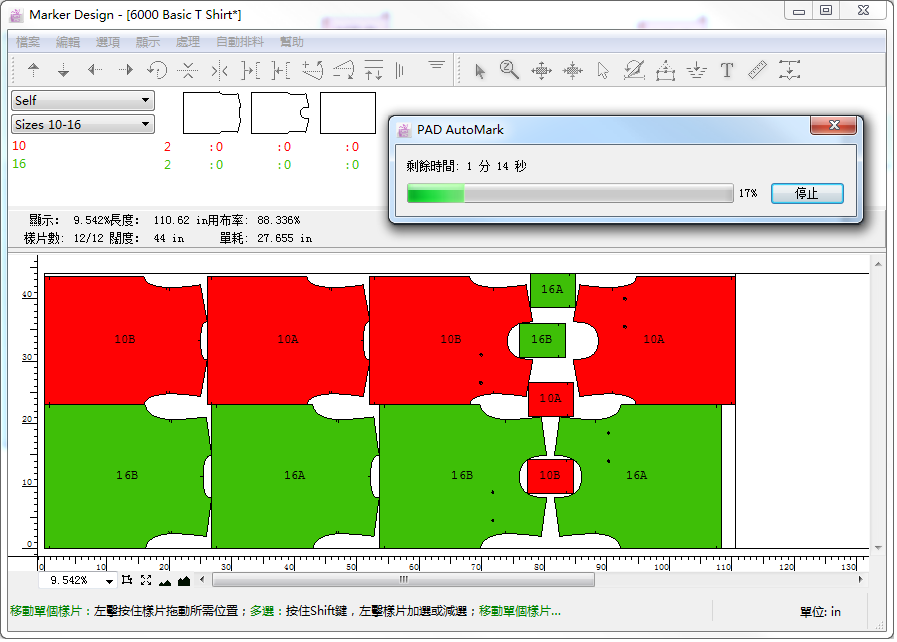Select the first pattern piece thumbnail
Viewport: 897px width, 642px height.
211,113
